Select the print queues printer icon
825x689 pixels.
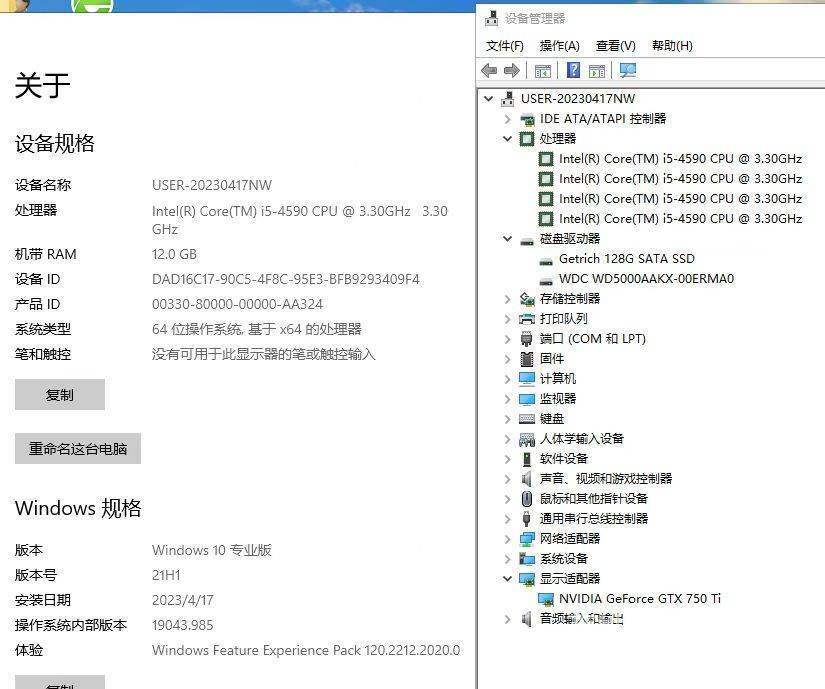pyautogui.click(x=527, y=319)
